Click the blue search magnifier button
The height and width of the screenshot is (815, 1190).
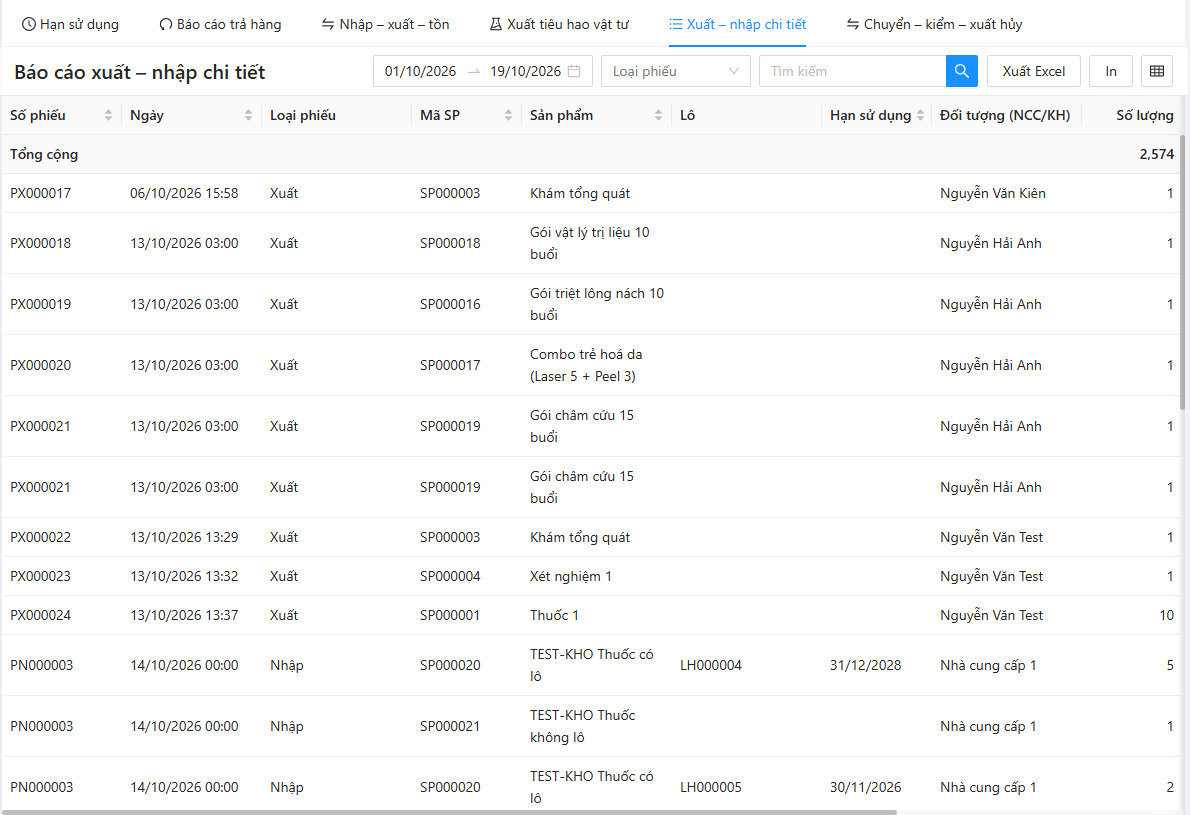(962, 71)
